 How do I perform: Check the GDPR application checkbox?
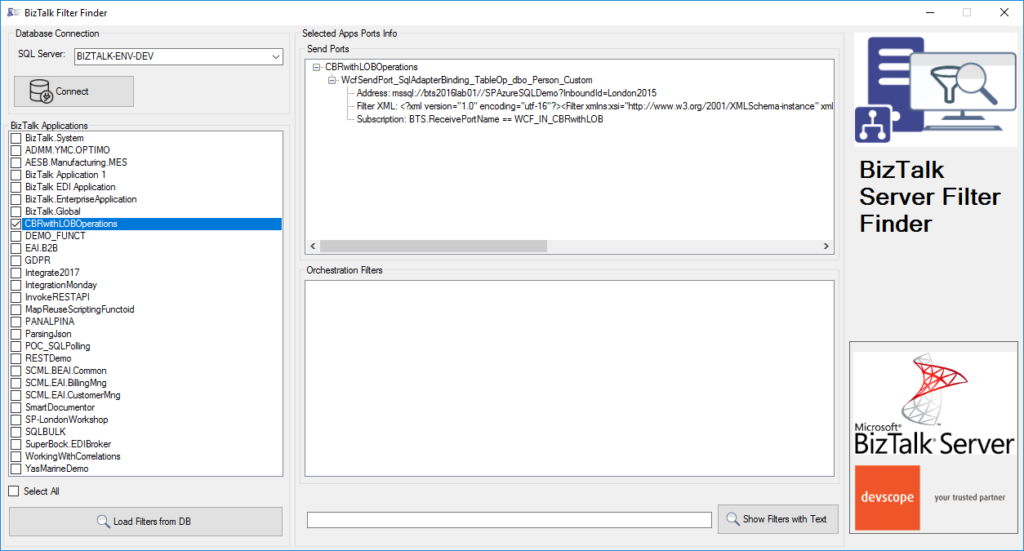point(16,260)
